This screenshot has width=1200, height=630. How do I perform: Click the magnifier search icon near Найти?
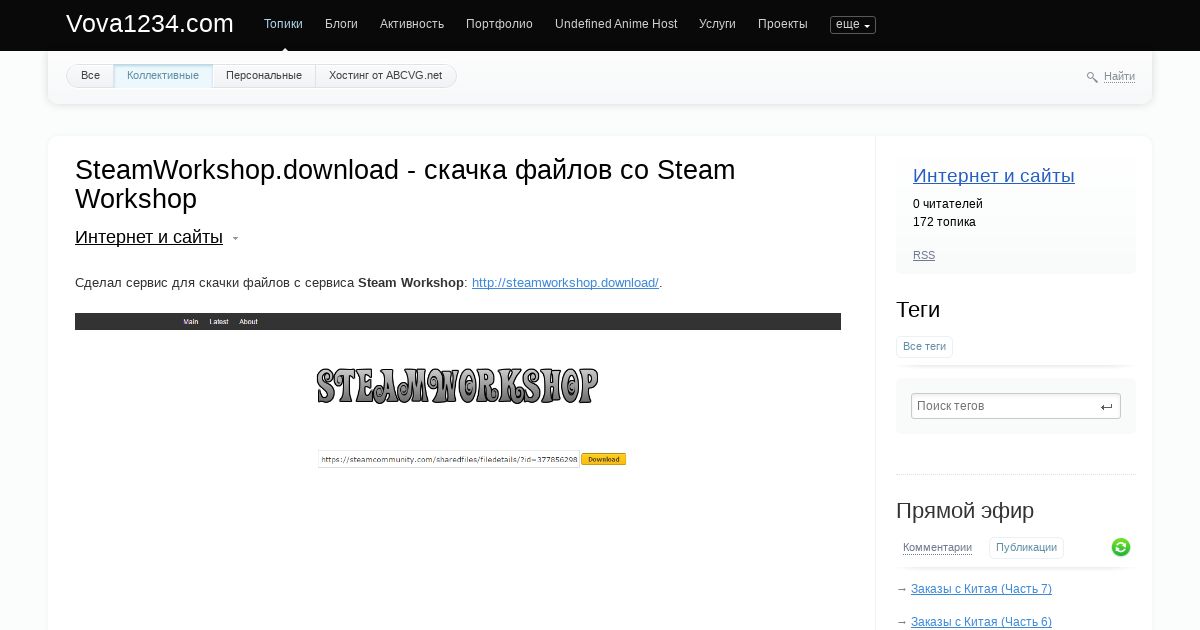(1092, 77)
